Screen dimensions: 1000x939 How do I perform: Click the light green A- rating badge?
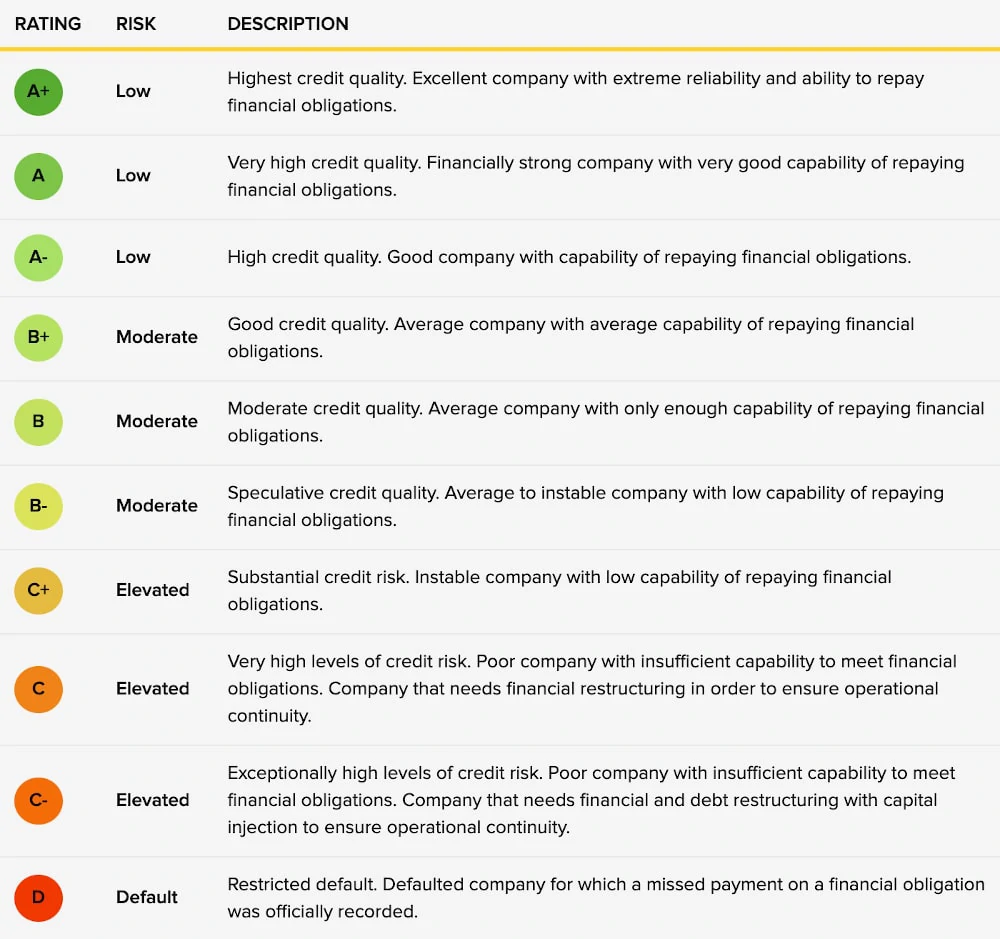[38, 258]
